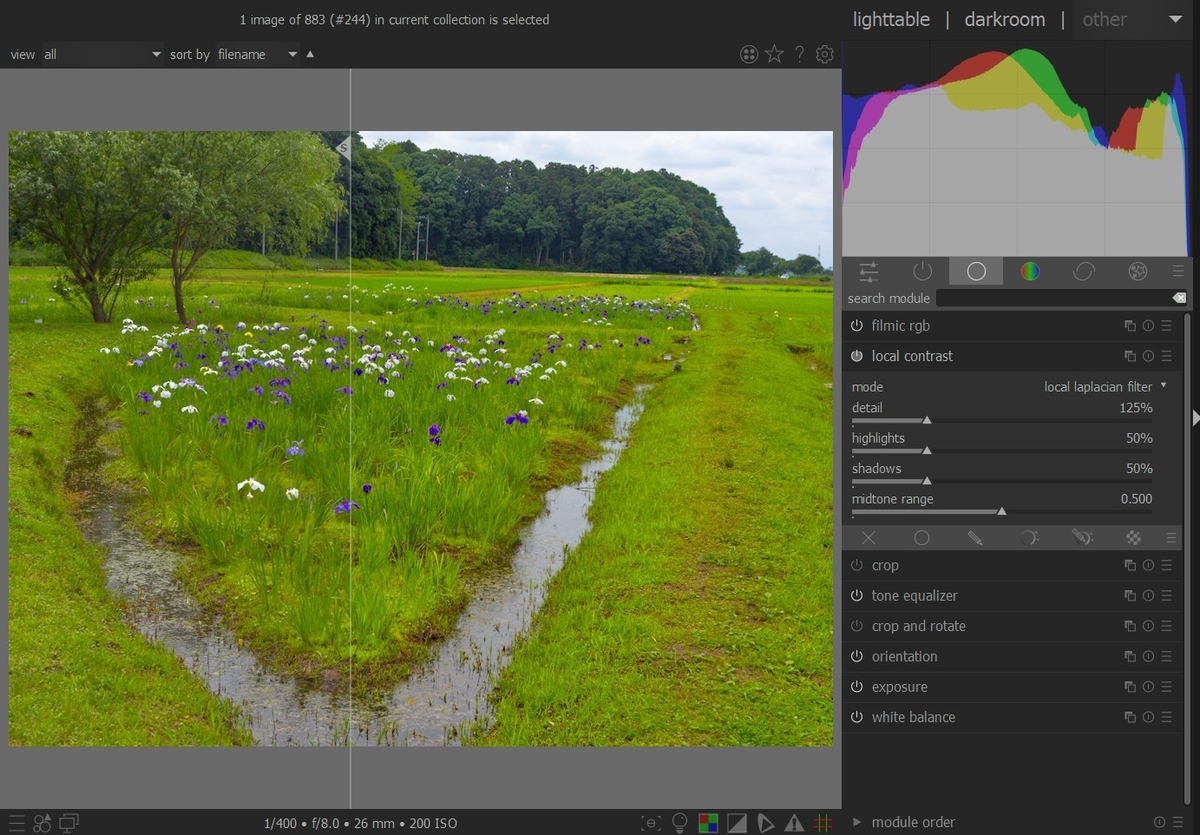The image size is (1200, 835).
Task: Toggle filmic rgb module power
Action: click(857, 326)
